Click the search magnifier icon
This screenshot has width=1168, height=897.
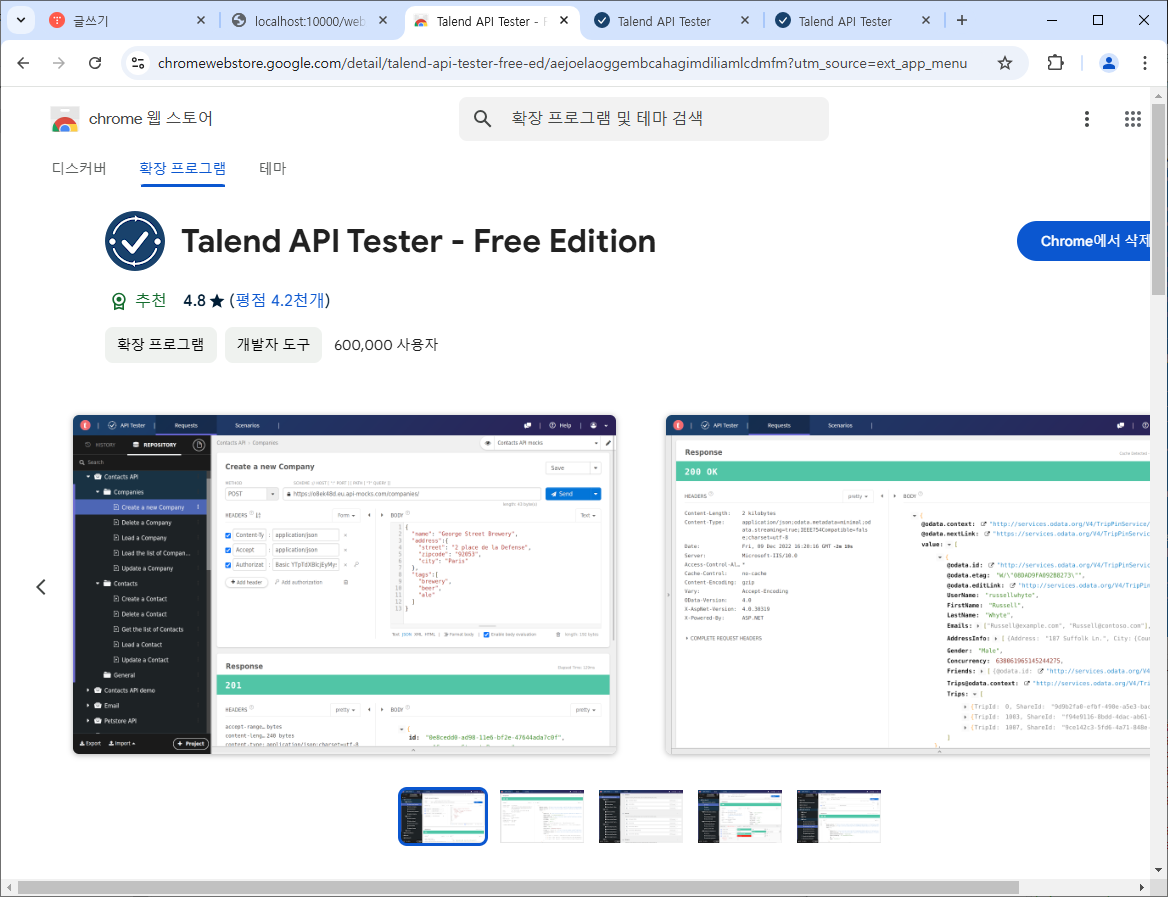(x=482, y=118)
